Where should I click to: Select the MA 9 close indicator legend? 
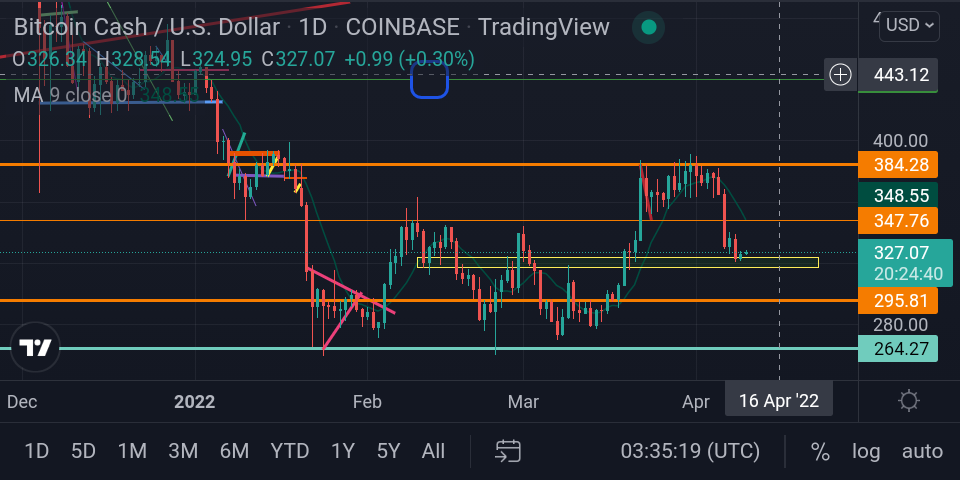pyautogui.click(x=70, y=95)
